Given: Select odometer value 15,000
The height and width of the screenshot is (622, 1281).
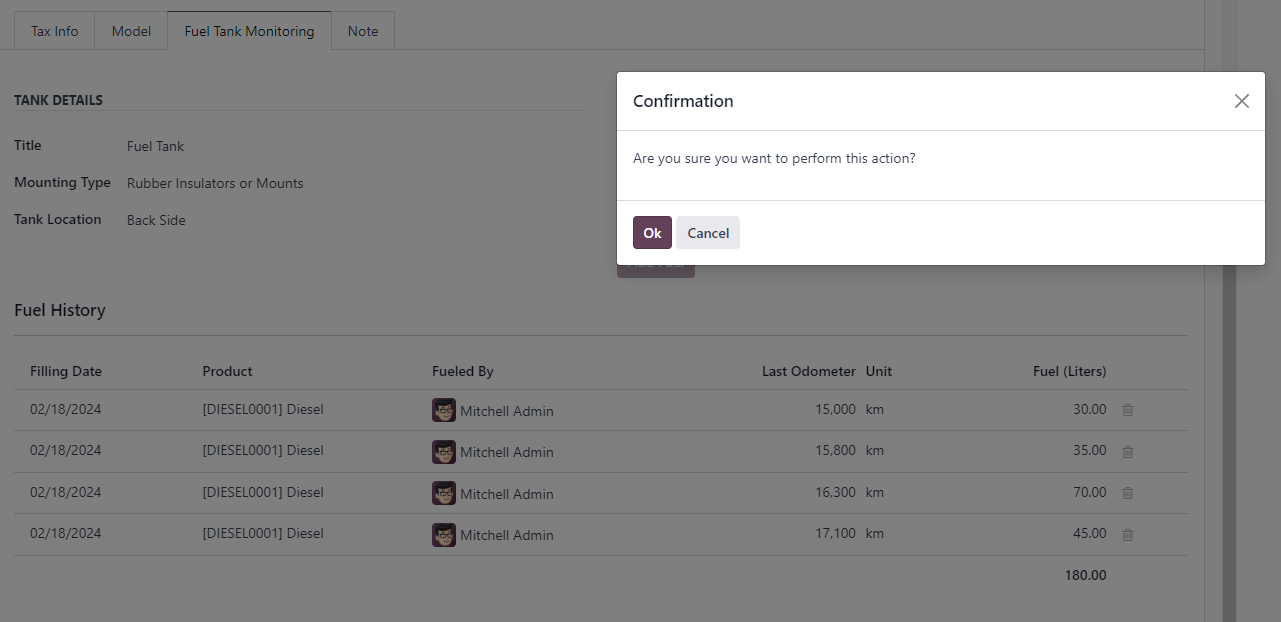Looking at the screenshot, I should point(835,409).
